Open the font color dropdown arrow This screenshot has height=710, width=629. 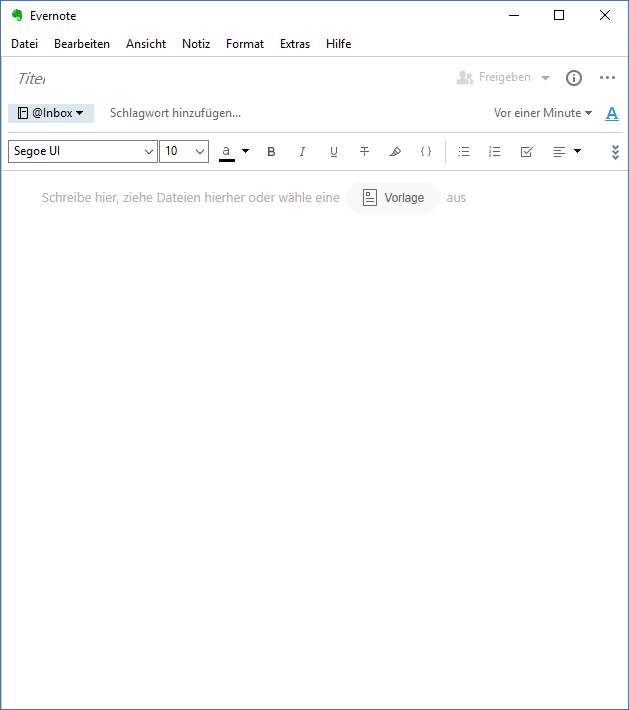tap(245, 151)
